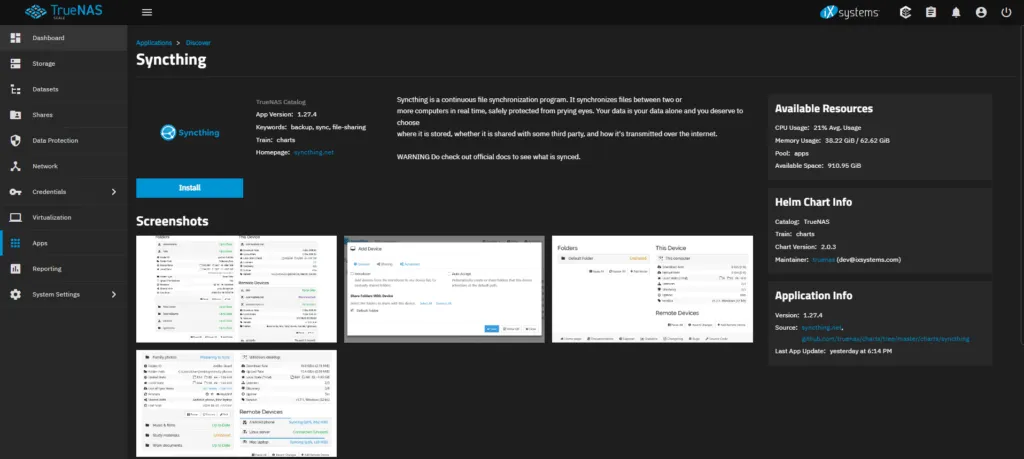
Task: Open the Default Folder screenshot thumbnail
Action: [x=652, y=289]
